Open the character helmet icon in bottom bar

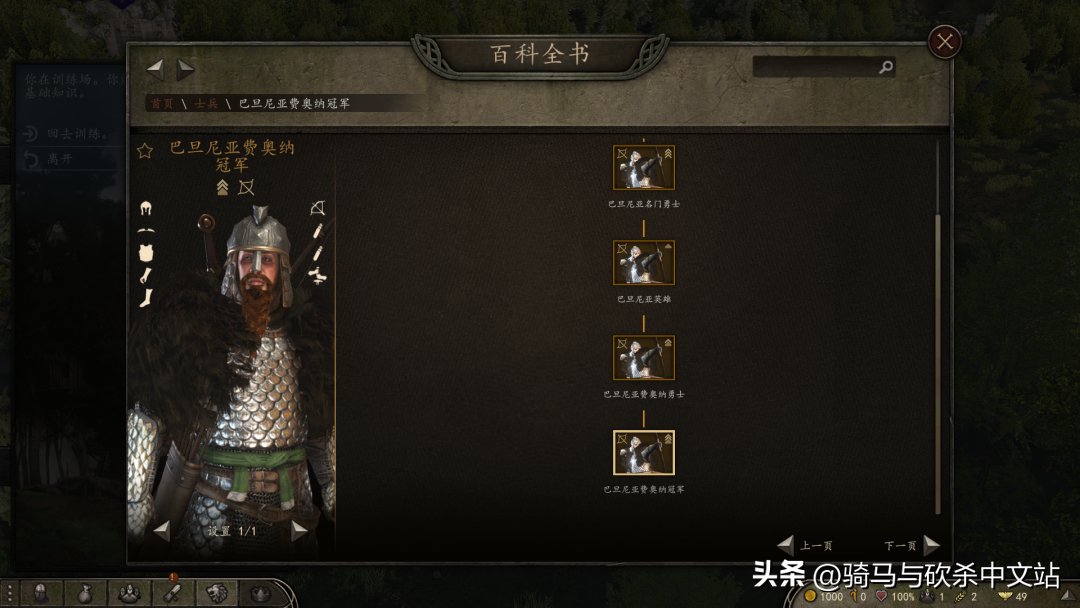tap(41, 594)
